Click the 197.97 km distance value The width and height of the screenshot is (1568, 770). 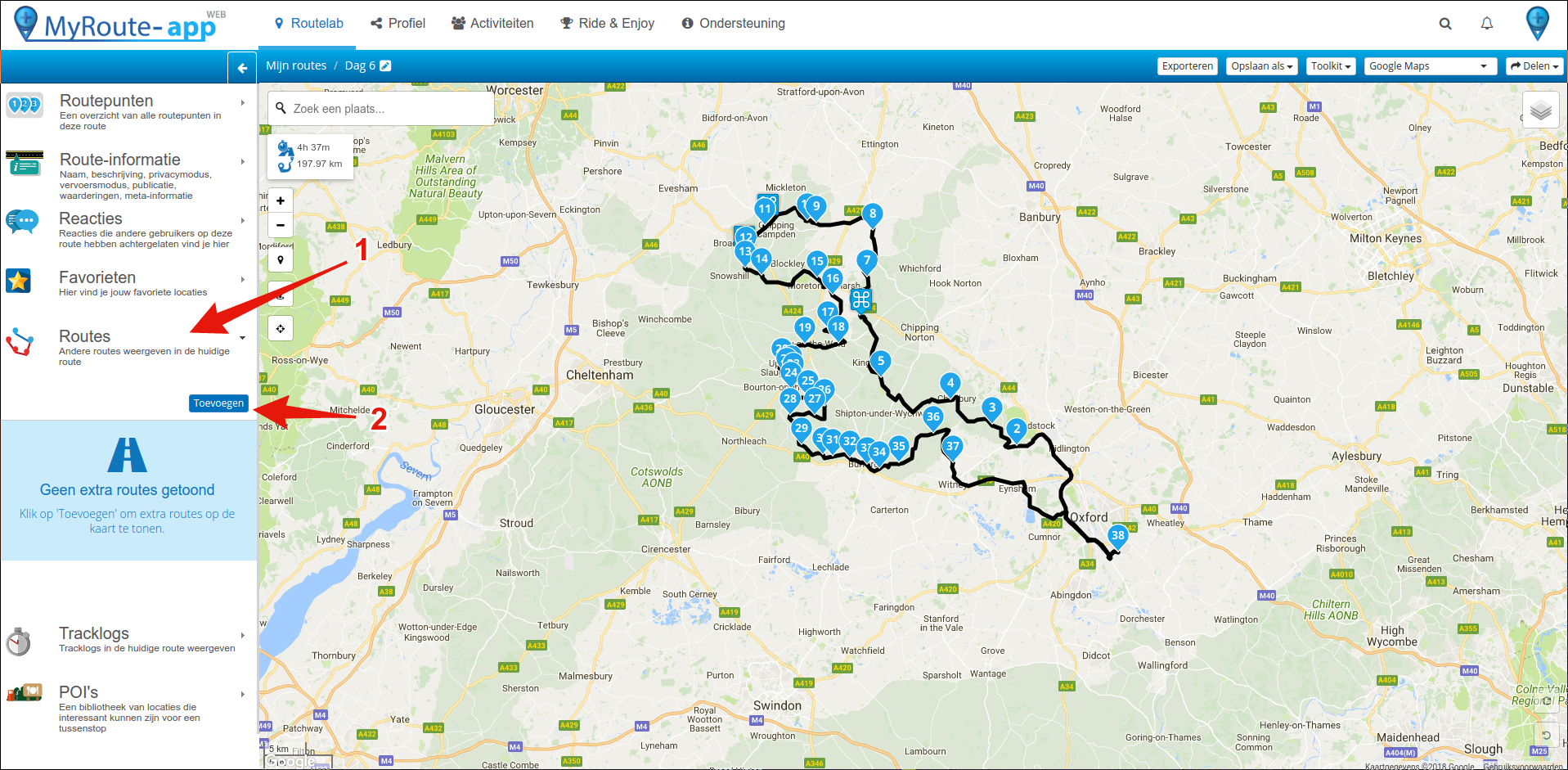(319, 164)
